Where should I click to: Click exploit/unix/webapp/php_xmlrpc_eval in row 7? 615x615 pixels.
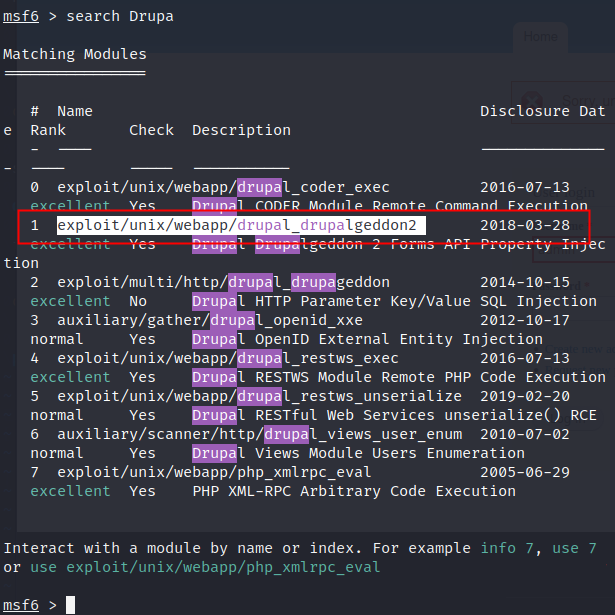tap(214, 472)
